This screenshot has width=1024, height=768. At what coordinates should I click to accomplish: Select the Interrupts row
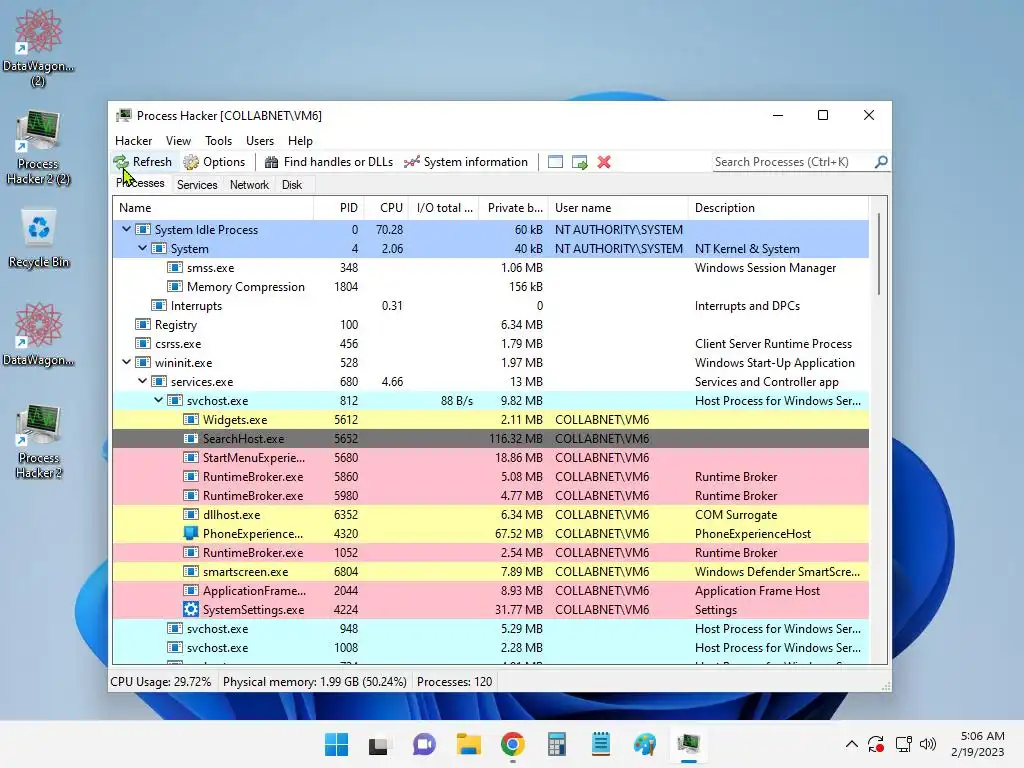coord(490,306)
